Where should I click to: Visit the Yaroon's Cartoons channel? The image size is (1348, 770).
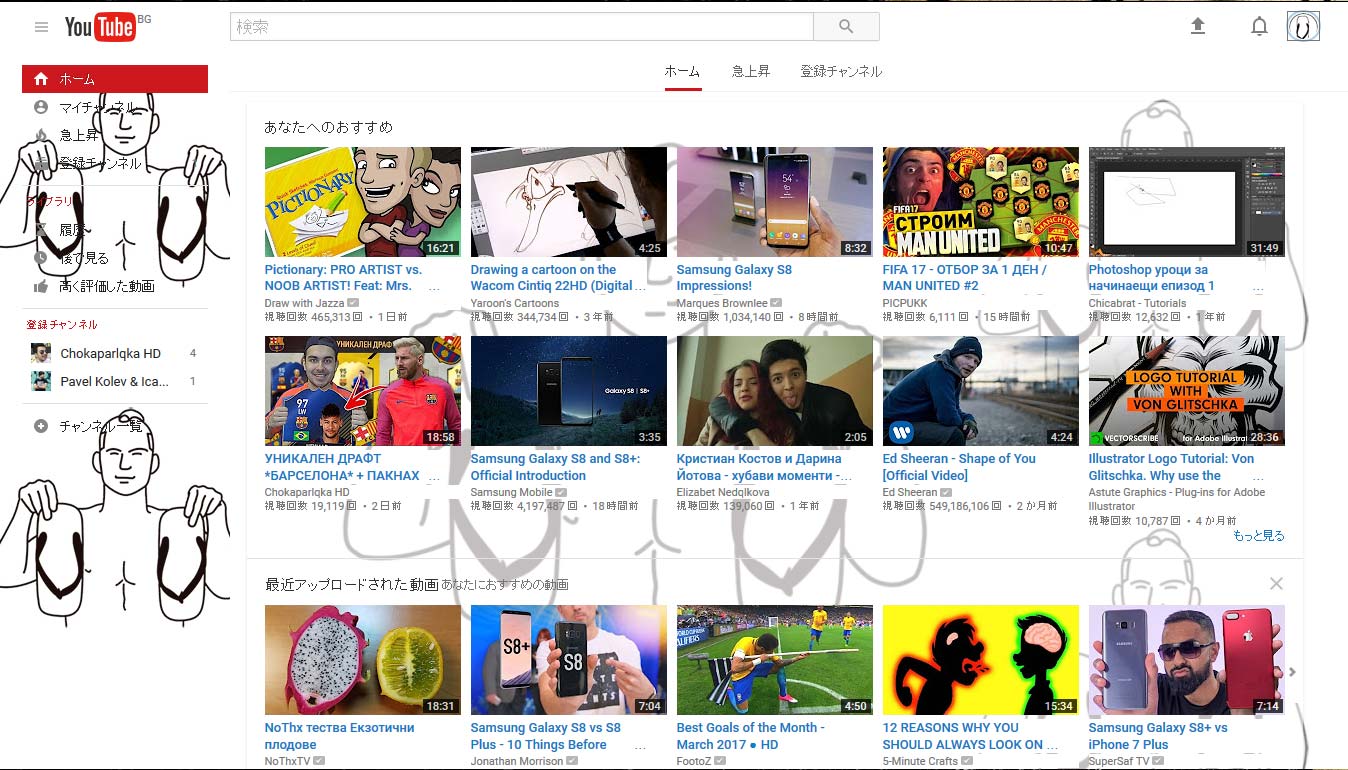515,303
